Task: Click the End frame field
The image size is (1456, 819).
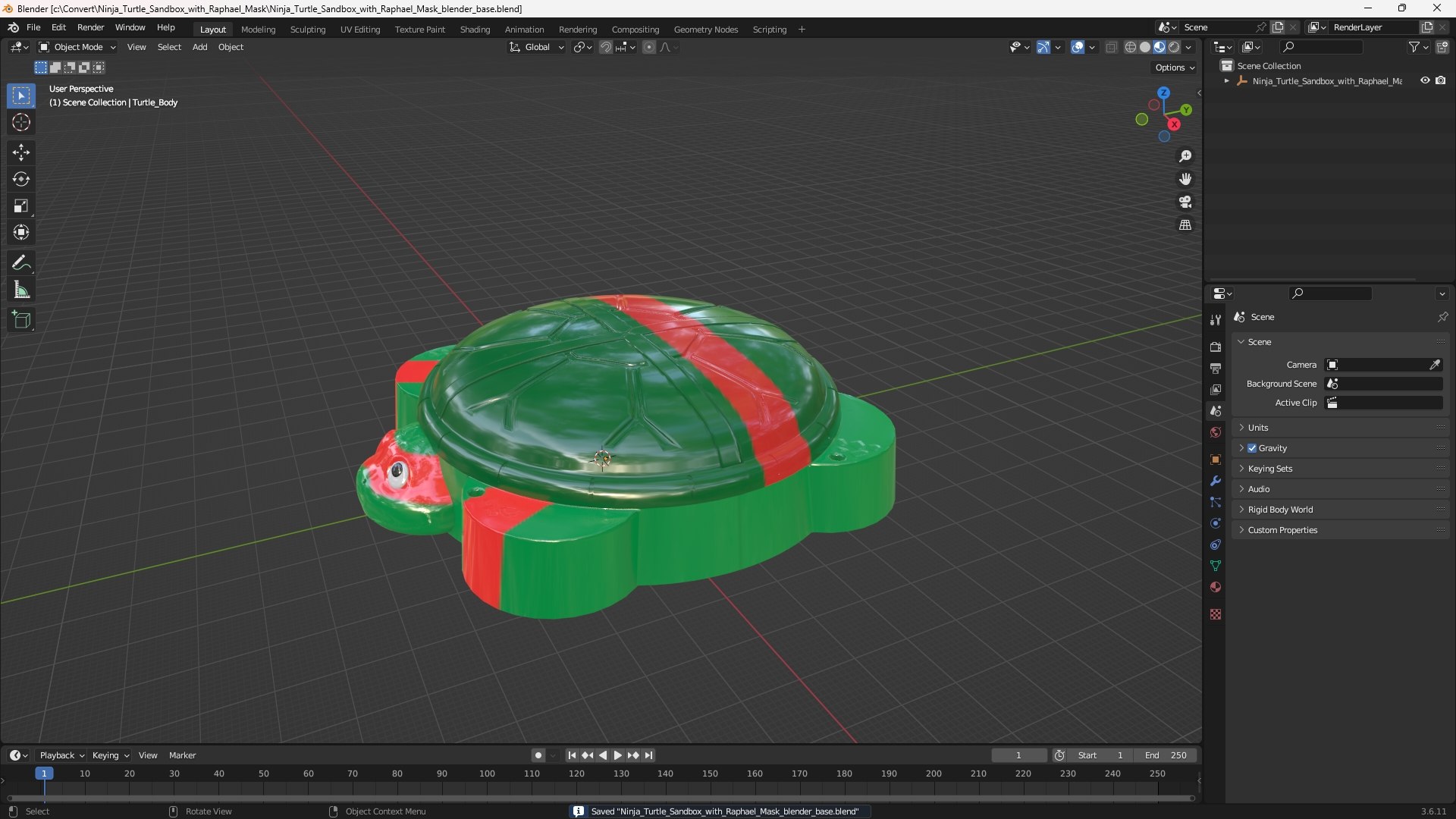Action: tap(1166, 755)
